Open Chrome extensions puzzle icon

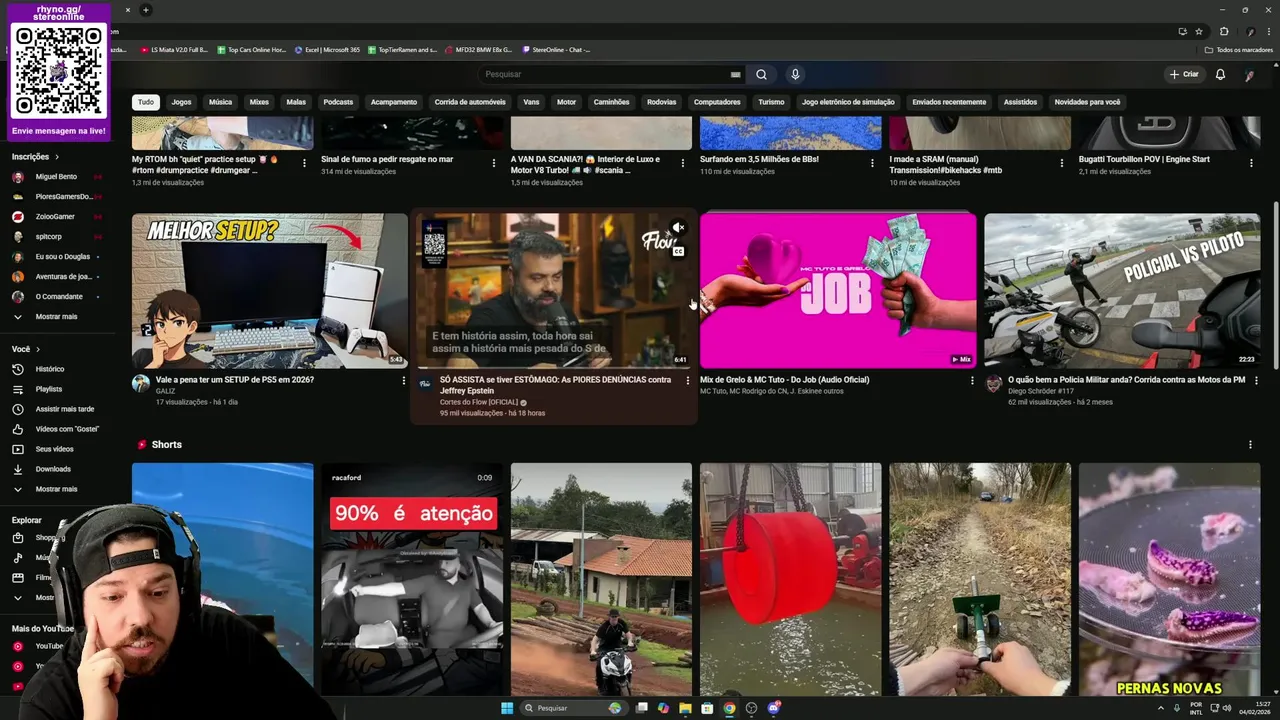click(1224, 31)
